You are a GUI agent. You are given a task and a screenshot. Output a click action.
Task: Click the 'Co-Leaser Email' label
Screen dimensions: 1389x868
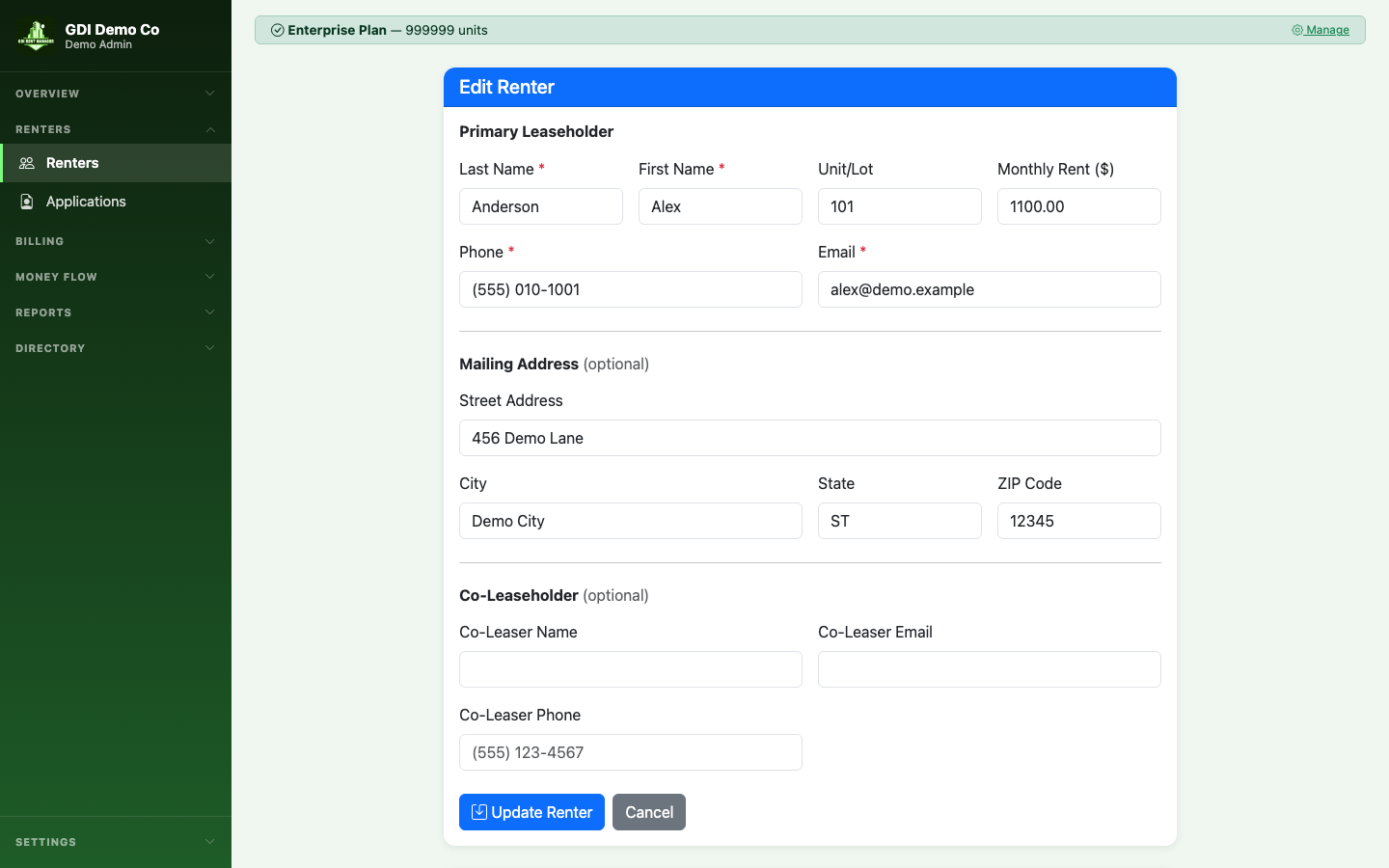point(875,632)
